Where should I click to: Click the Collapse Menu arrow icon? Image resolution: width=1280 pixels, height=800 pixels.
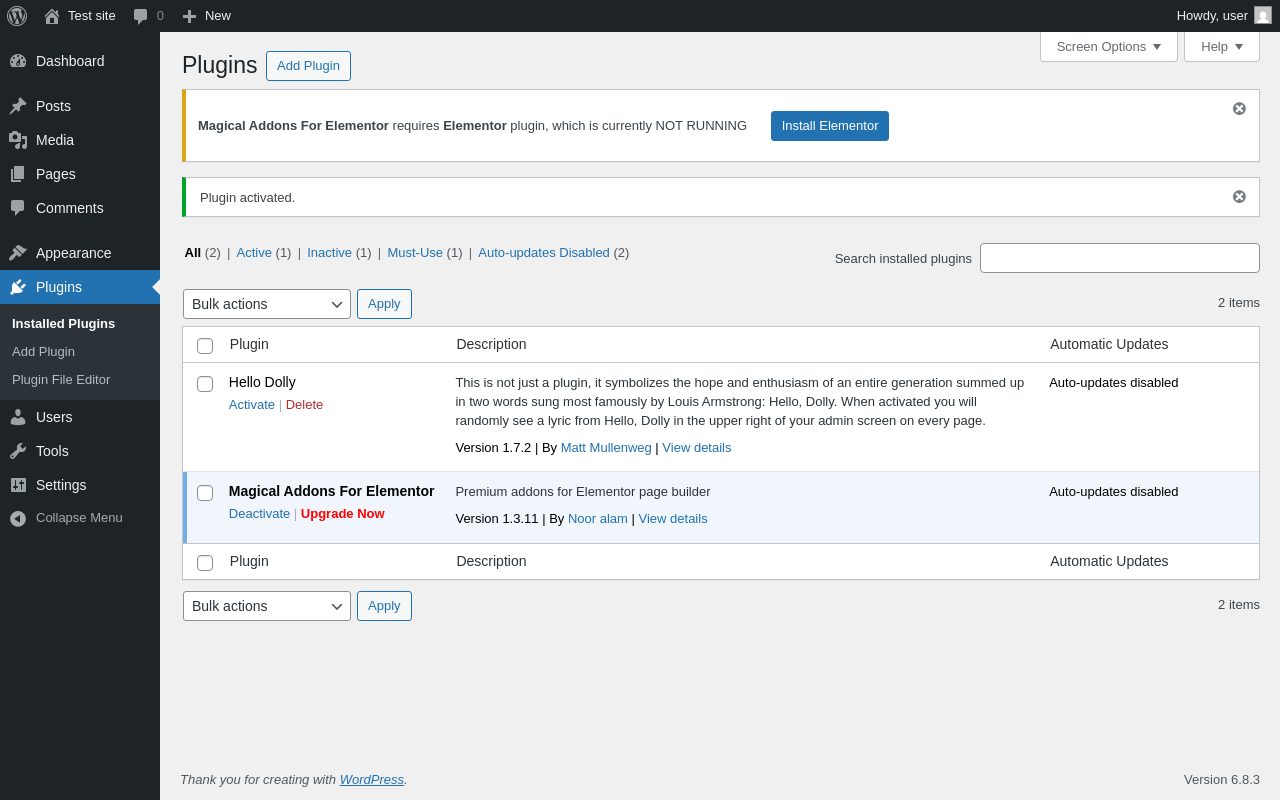coord(18,518)
